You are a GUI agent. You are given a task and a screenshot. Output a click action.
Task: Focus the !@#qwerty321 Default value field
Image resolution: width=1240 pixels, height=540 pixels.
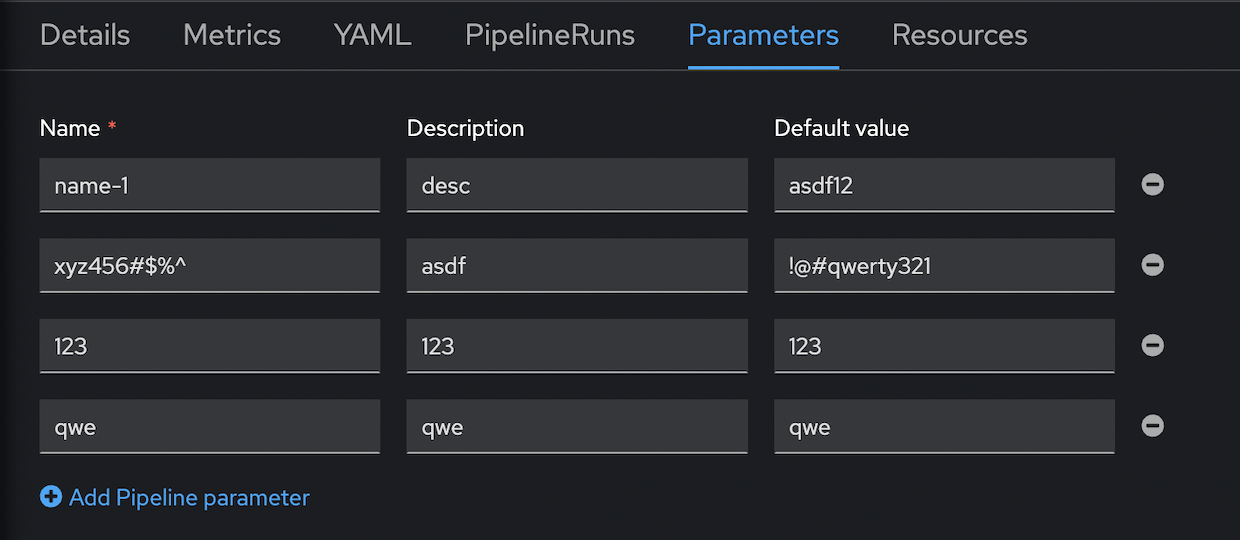click(x=944, y=265)
